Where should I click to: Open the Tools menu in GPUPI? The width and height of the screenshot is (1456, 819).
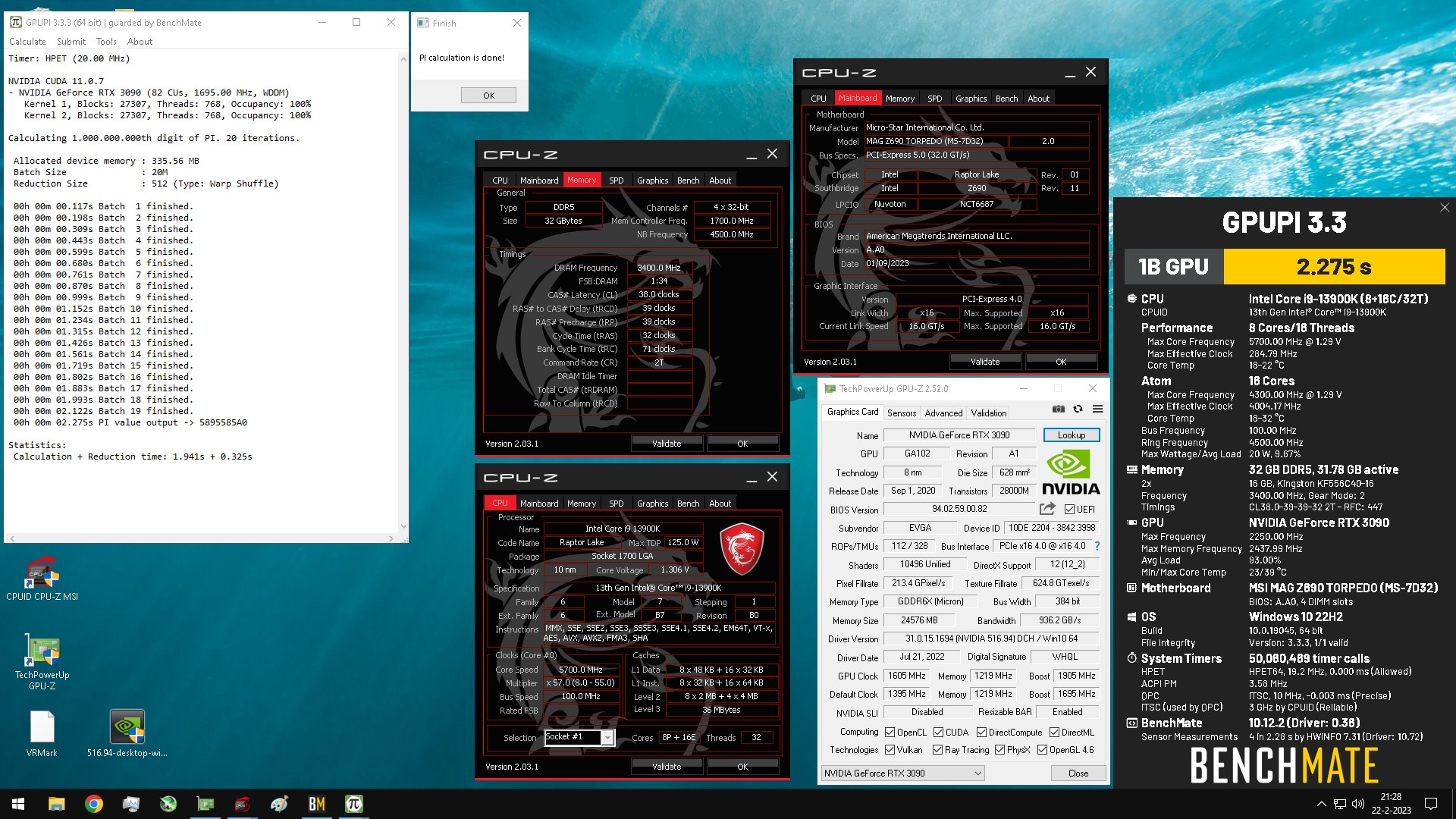106,42
